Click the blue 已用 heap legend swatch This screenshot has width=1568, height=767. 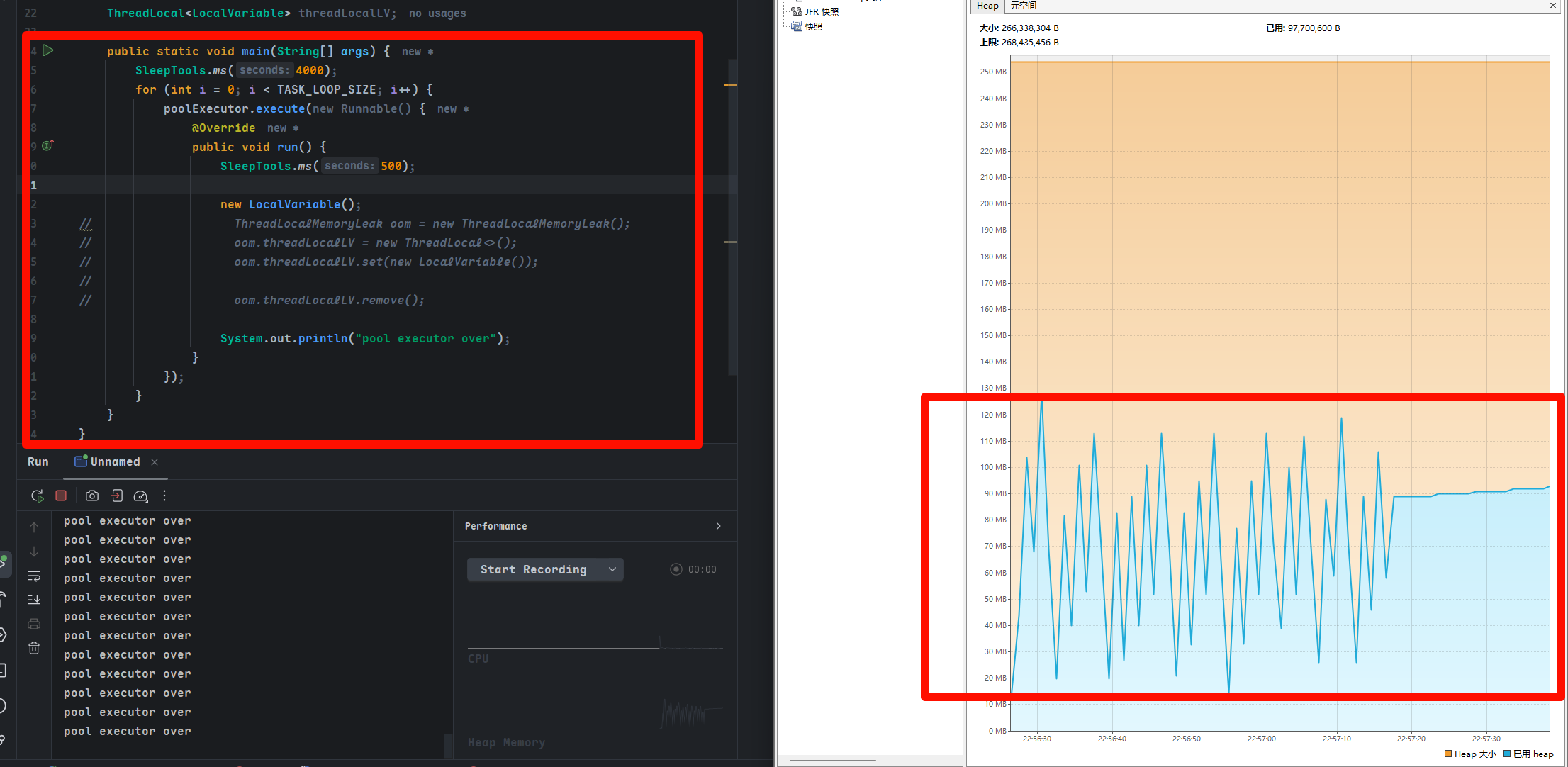pos(1507,754)
